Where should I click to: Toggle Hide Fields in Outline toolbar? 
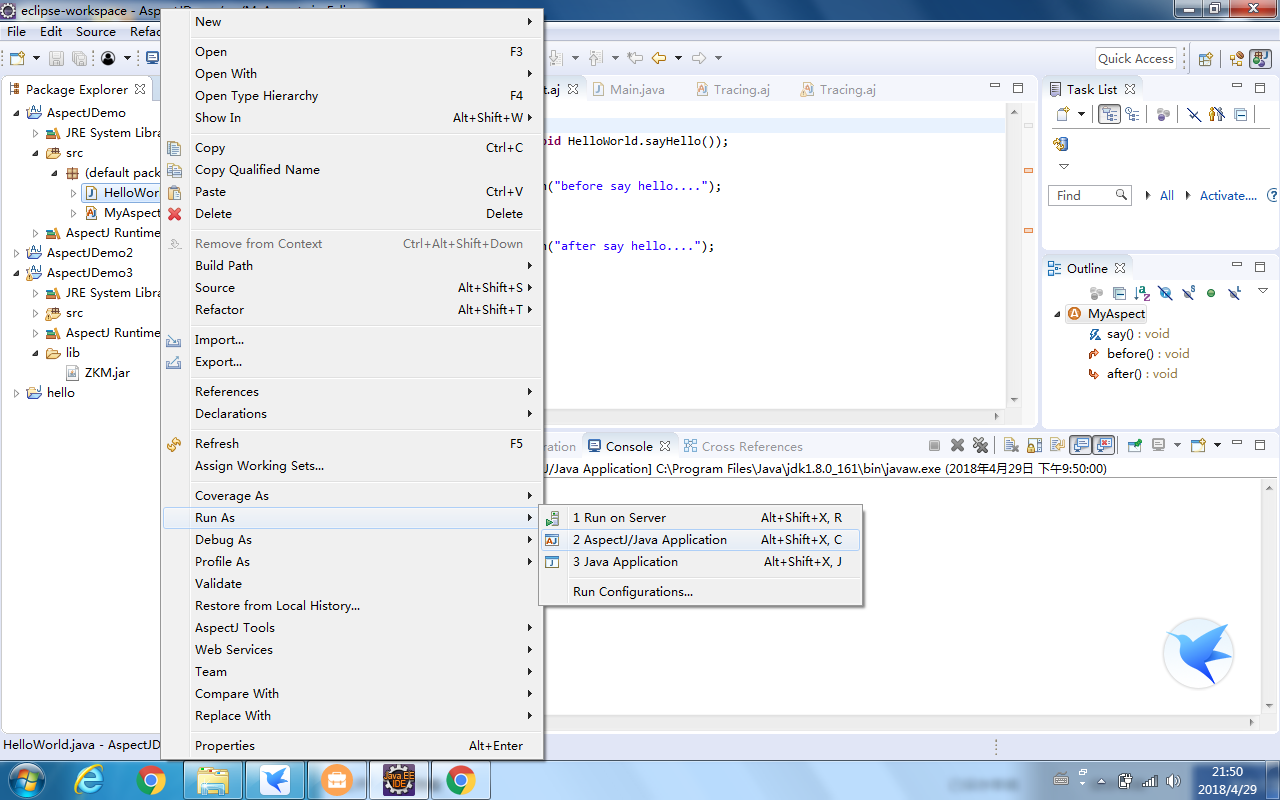[1165, 293]
